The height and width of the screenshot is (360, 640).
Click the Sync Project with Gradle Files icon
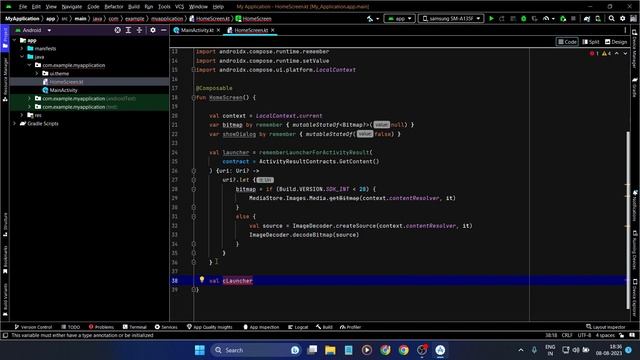pos(587,18)
